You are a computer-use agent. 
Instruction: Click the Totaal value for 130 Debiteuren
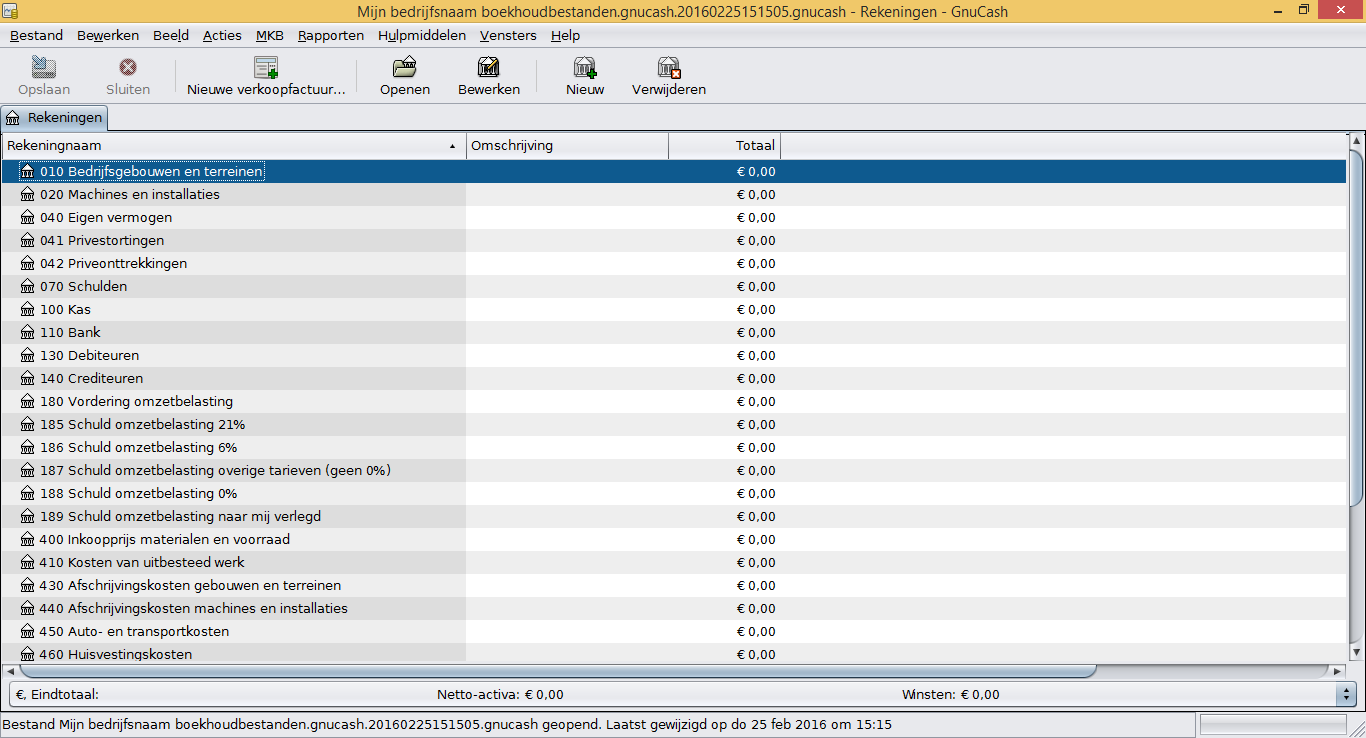[756, 356]
